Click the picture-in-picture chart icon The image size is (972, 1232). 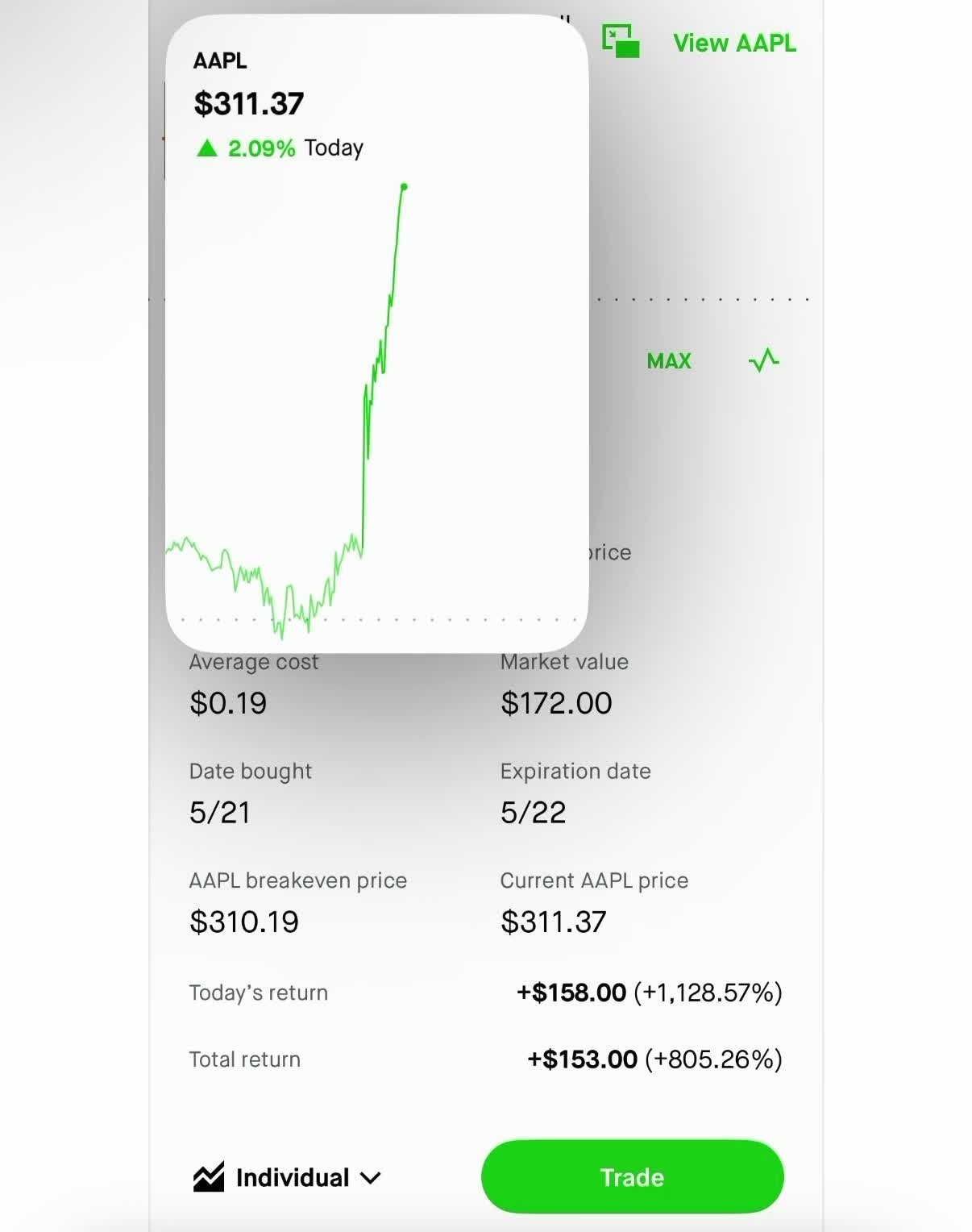[621, 41]
